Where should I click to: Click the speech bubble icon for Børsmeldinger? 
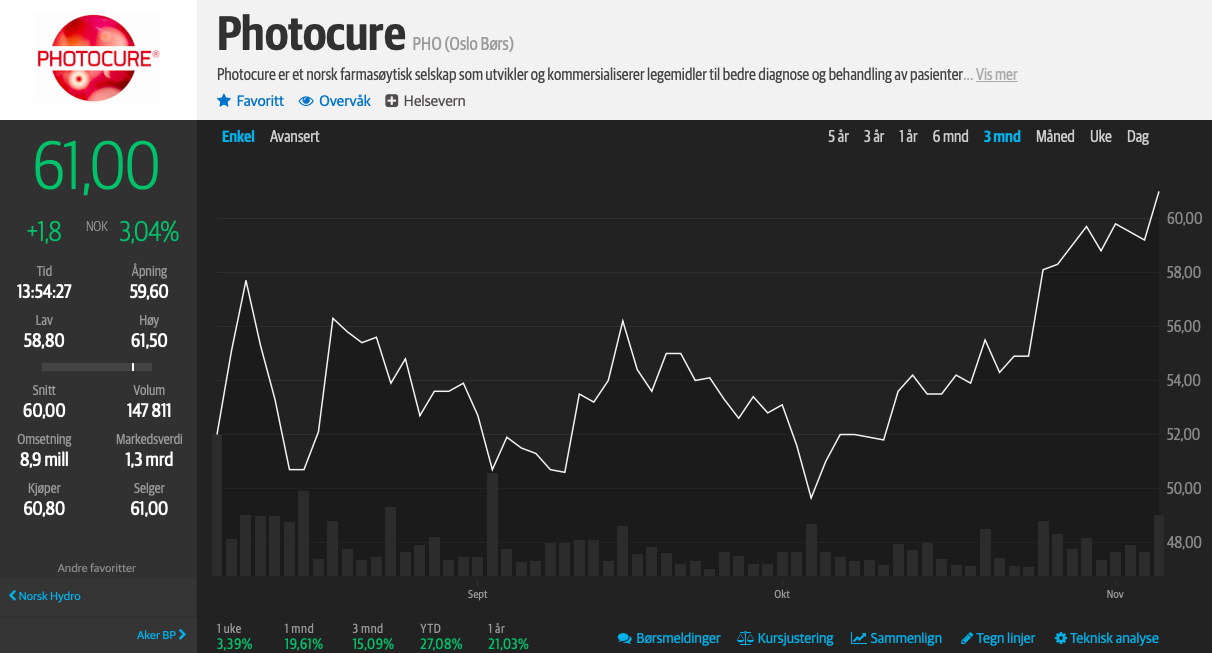click(x=625, y=638)
